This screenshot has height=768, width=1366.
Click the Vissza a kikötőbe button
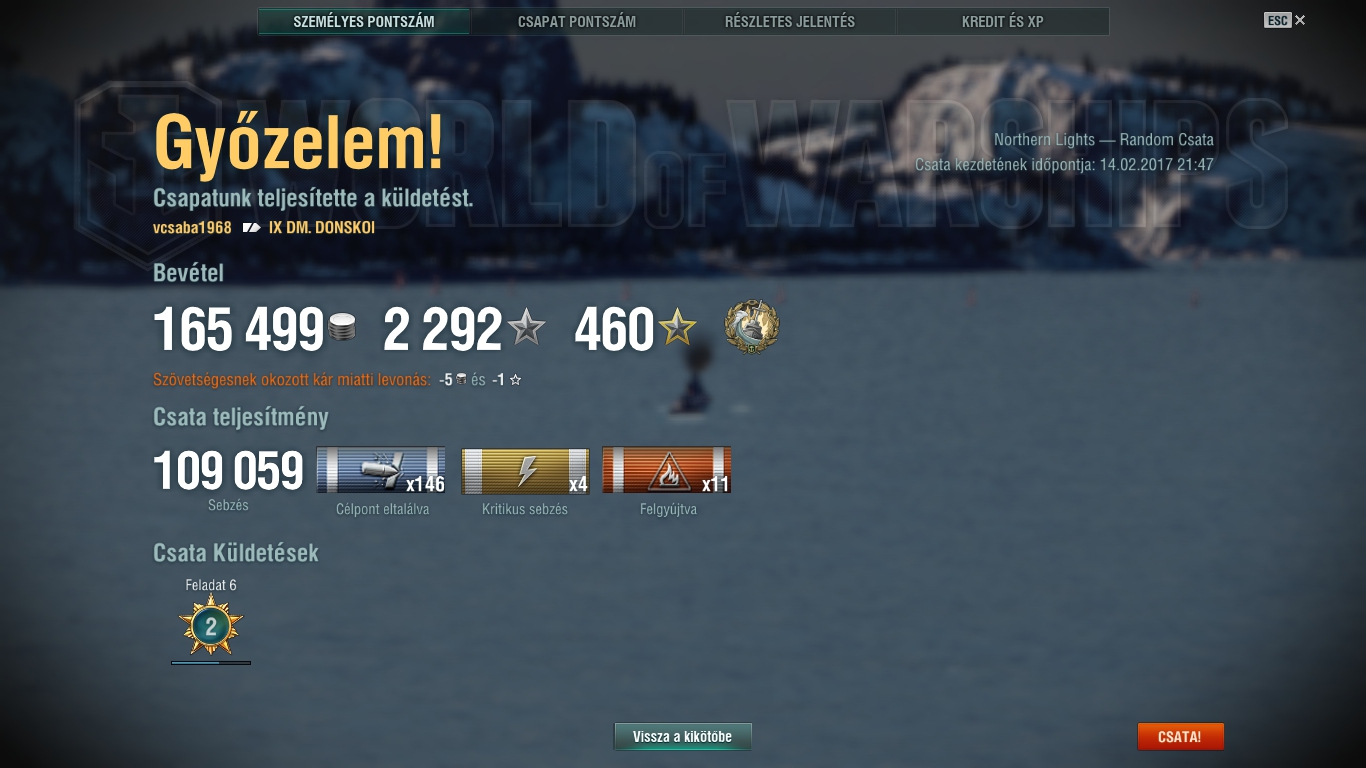click(683, 737)
